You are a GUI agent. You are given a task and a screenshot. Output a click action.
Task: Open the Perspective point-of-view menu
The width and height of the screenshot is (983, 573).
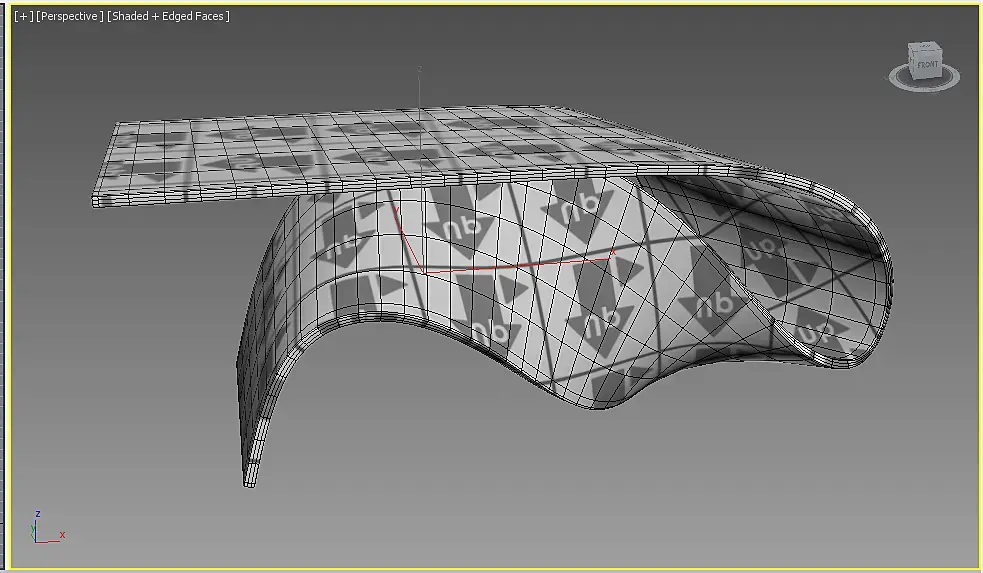pos(70,16)
